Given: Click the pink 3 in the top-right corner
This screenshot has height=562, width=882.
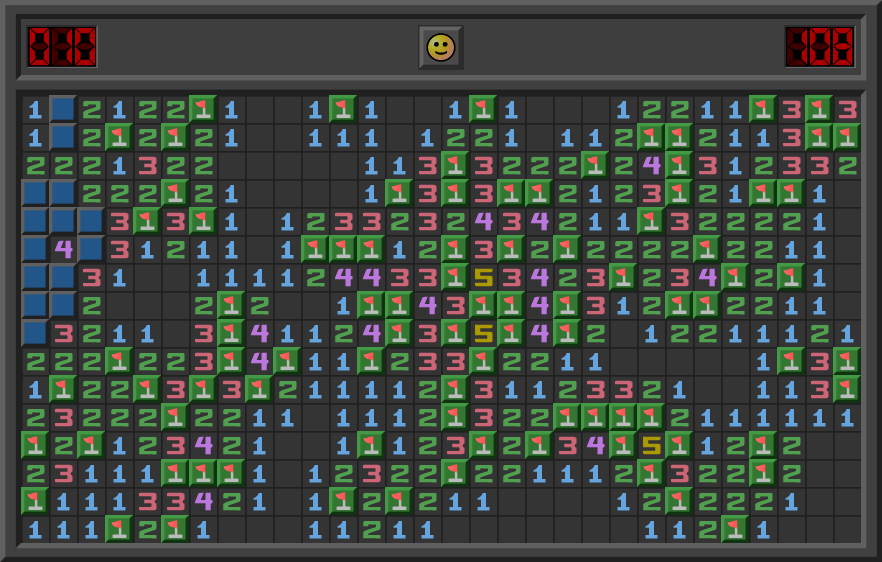Looking at the screenshot, I should (x=847, y=109).
